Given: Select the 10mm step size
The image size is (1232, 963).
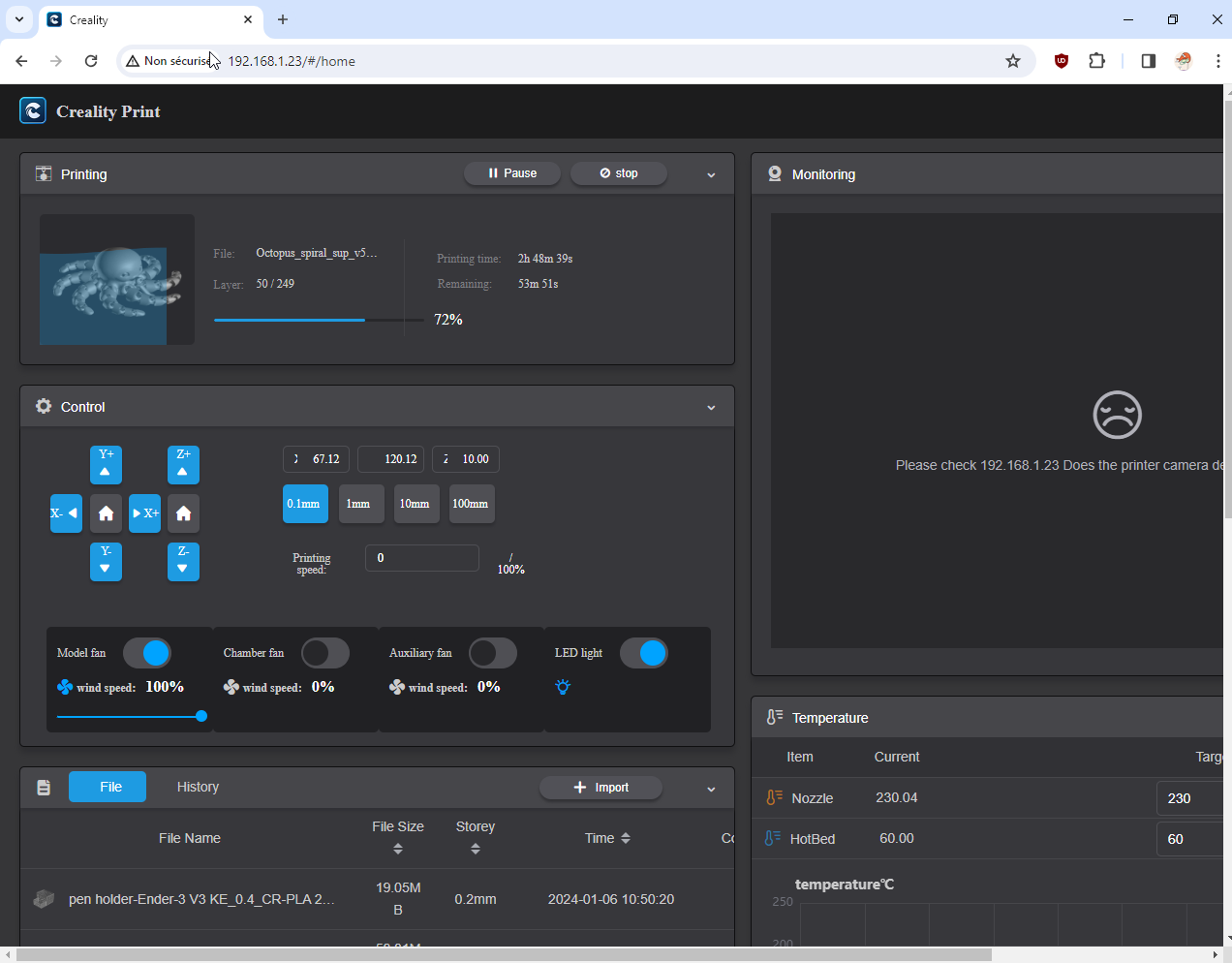Looking at the screenshot, I should (415, 504).
